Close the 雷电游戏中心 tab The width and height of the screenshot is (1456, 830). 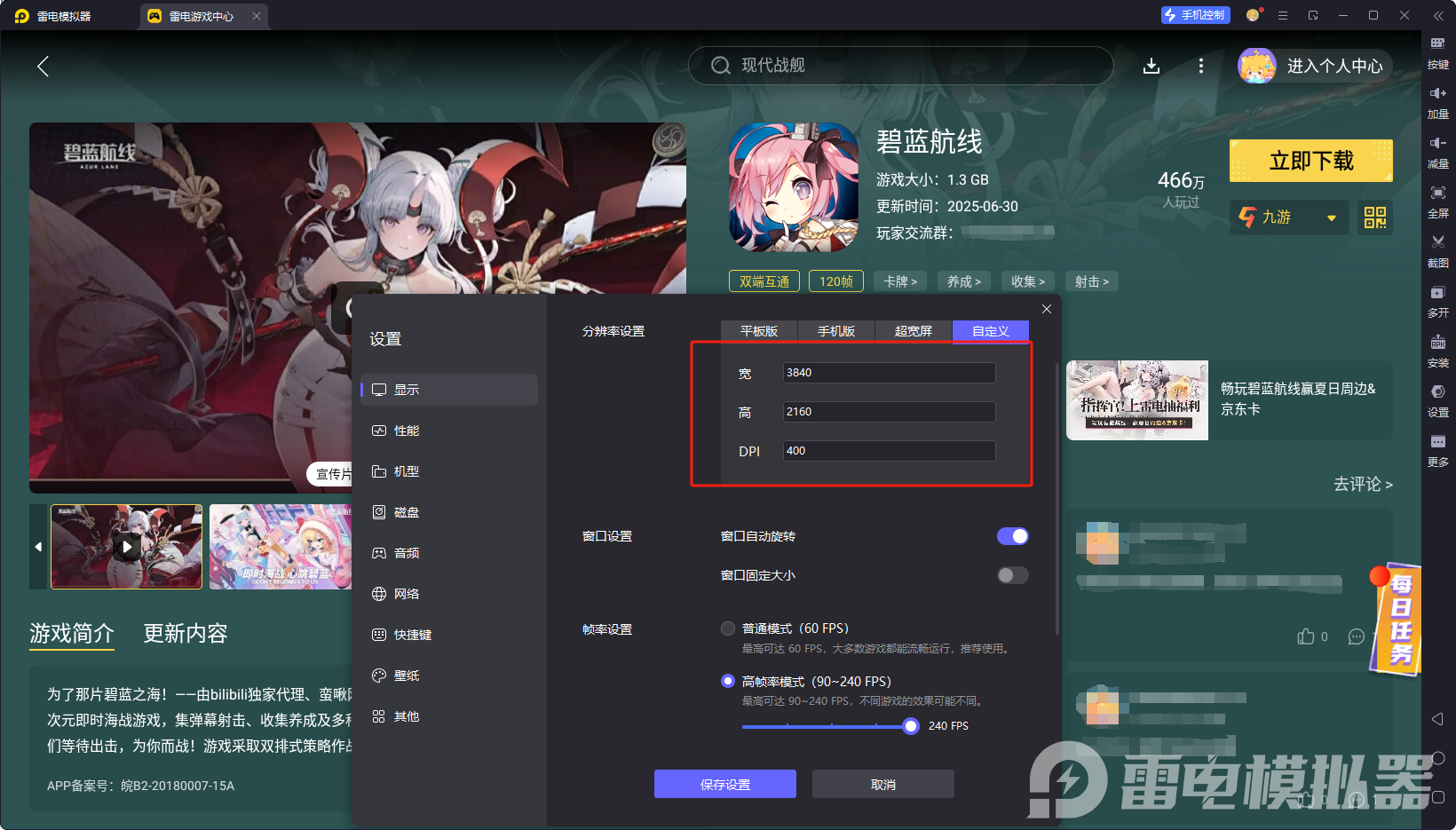257,16
